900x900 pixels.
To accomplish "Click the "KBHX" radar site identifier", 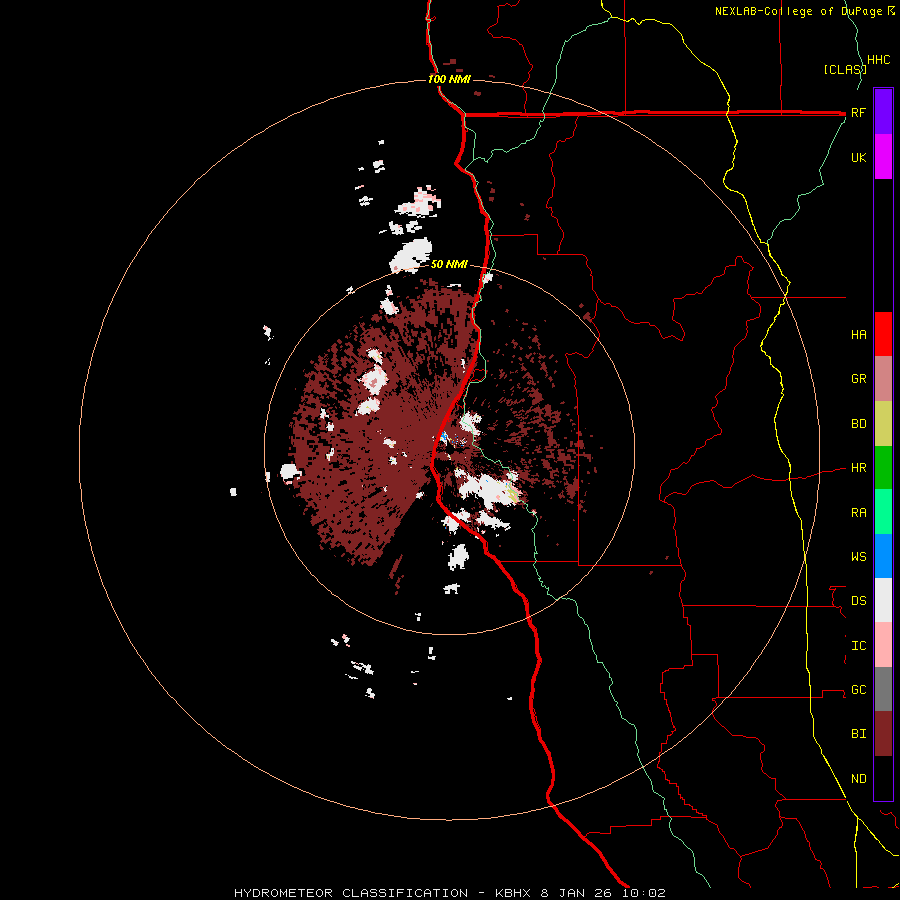I will pos(514,893).
